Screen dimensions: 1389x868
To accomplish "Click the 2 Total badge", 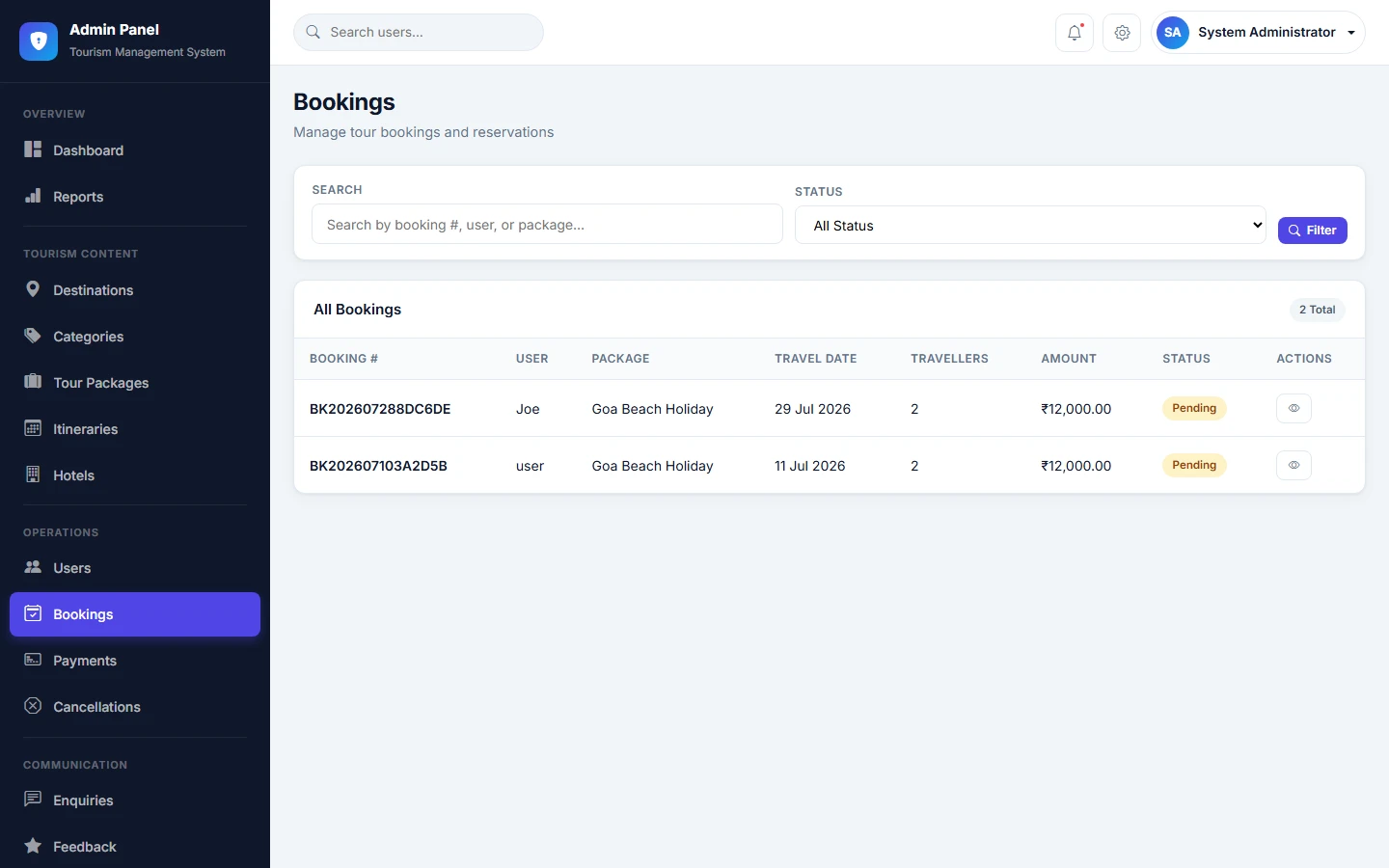I will click(1317, 310).
